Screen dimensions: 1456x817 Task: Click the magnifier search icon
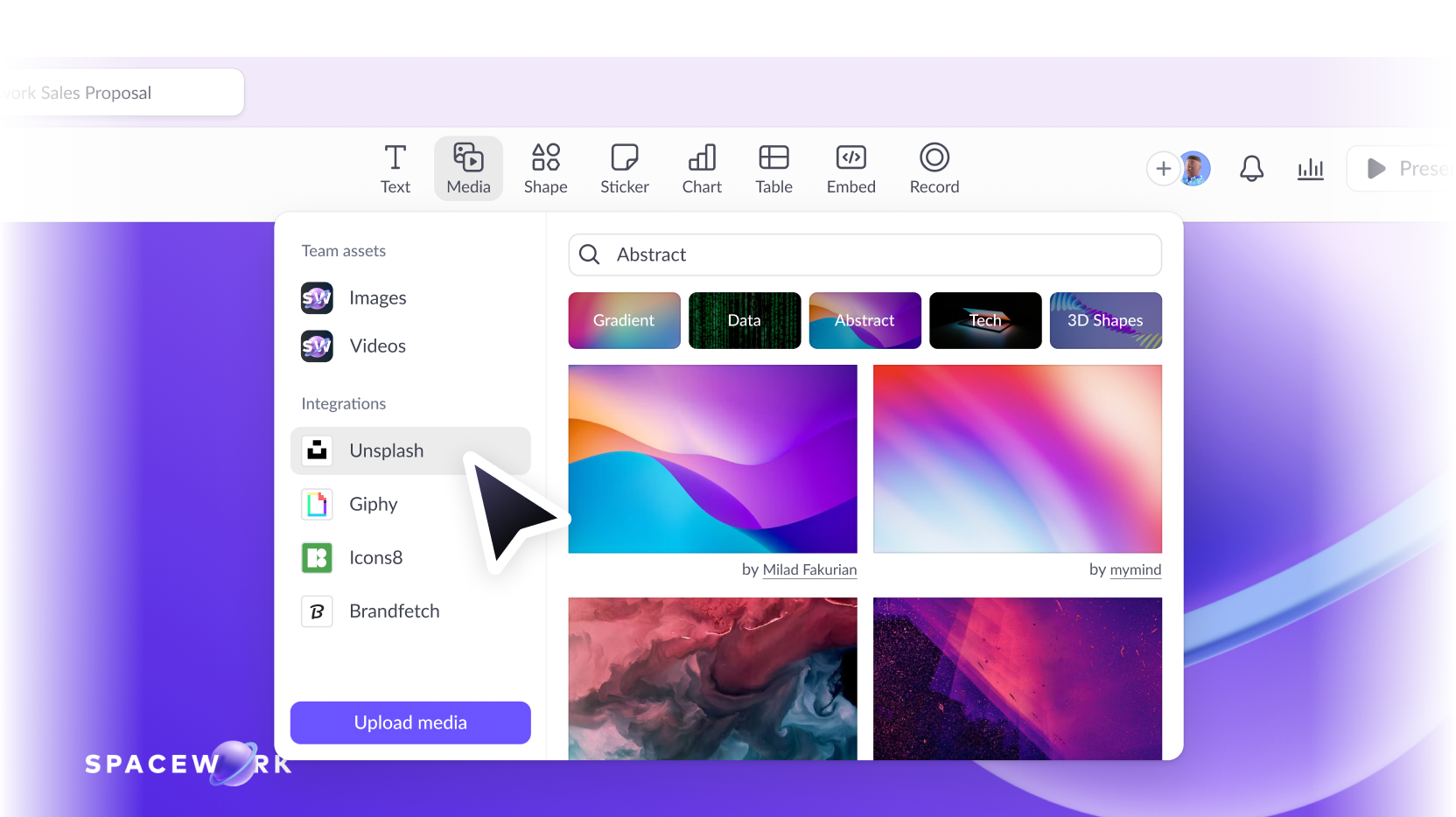pyautogui.click(x=590, y=255)
